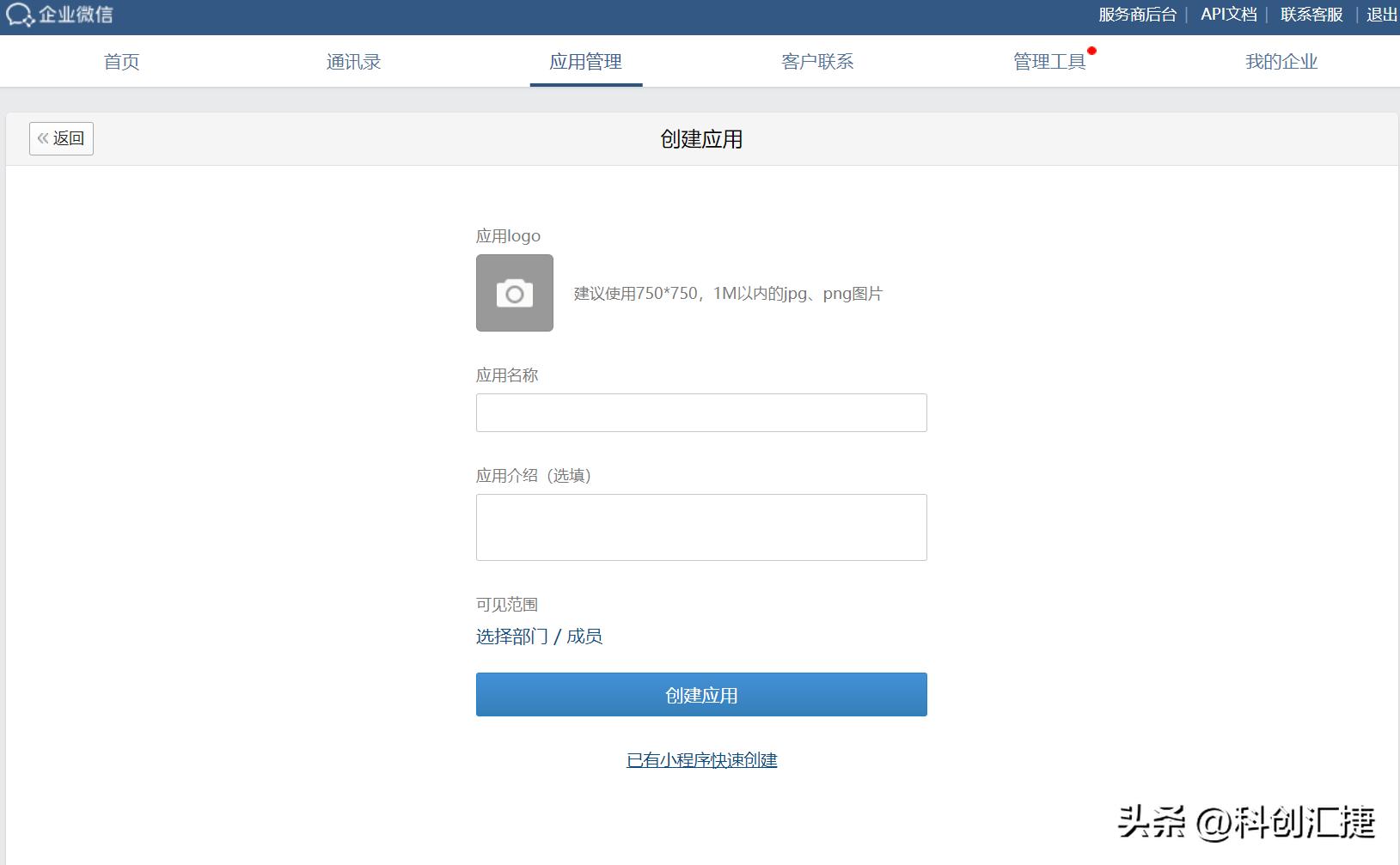This screenshot has width=1400, height=865.
Task: Switch to the 首页 tab
Action: [x=121, y=61]
